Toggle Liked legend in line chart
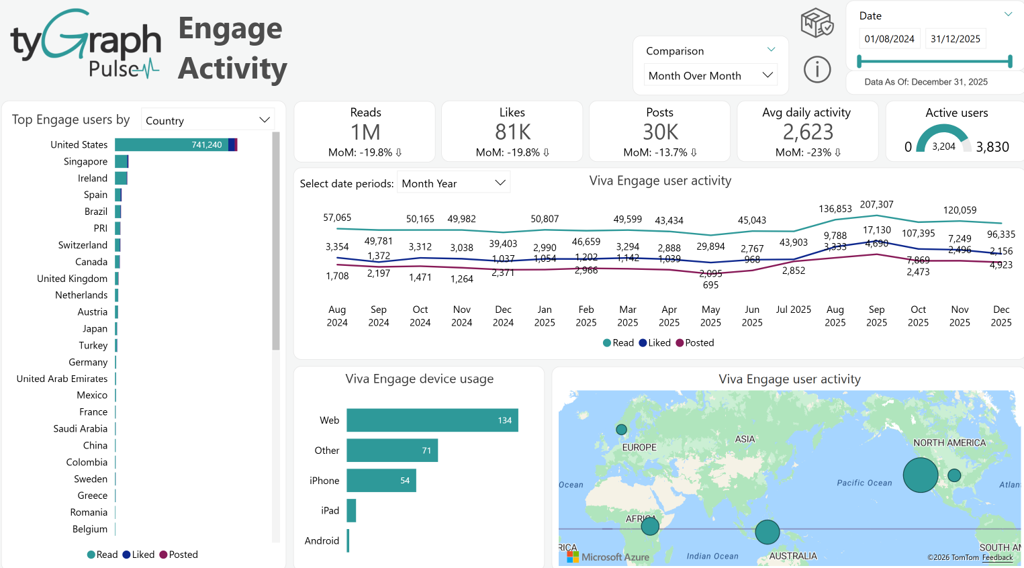 [x=654, y=343]
